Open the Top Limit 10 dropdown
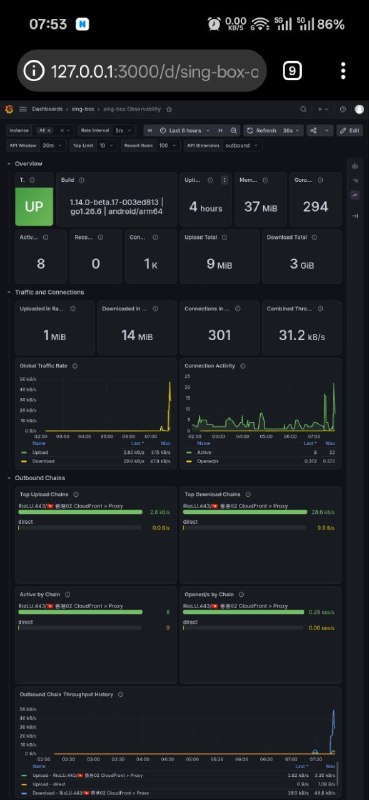 coord(107,145)
